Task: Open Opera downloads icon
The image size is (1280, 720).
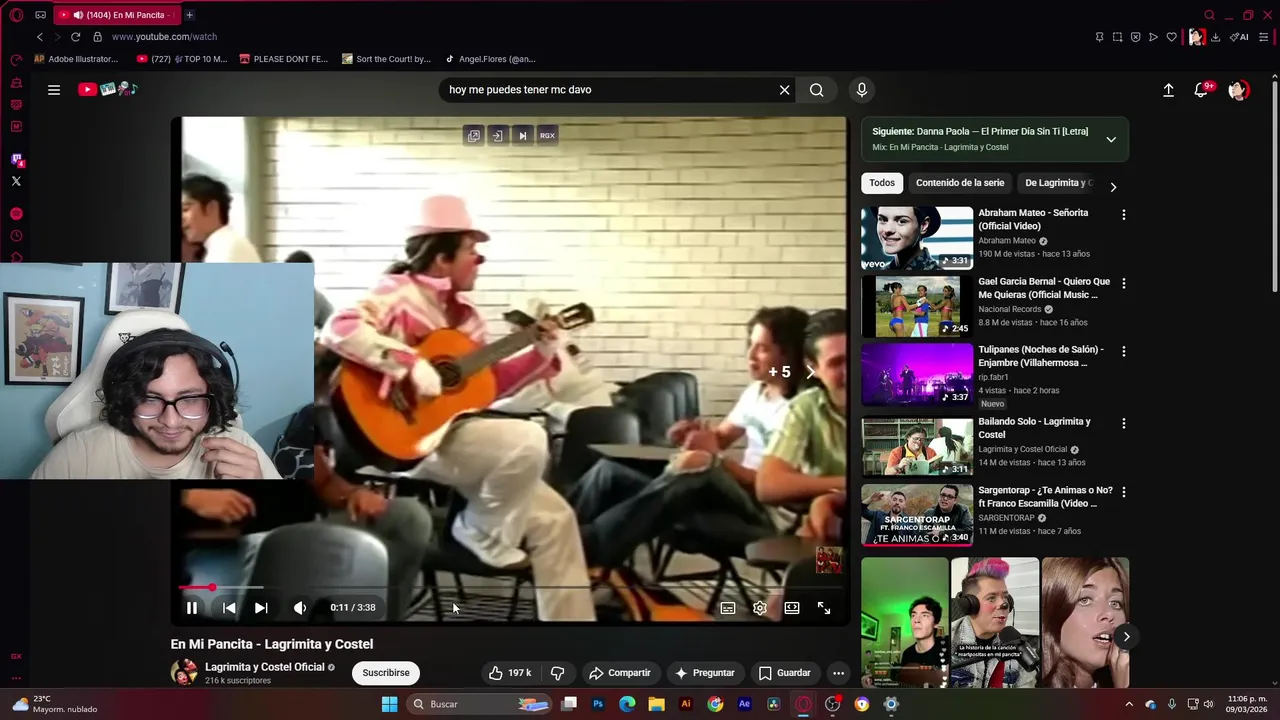Action: 1215,37
